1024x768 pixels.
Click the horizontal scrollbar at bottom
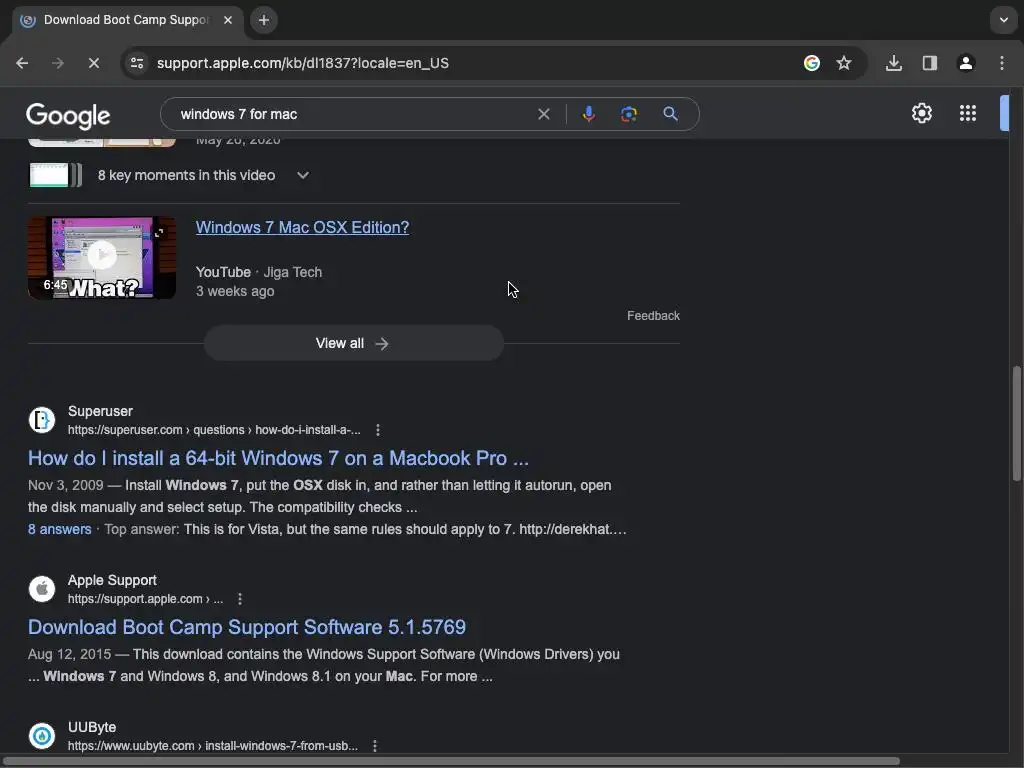pyautogui.click(x=451, y=761)
